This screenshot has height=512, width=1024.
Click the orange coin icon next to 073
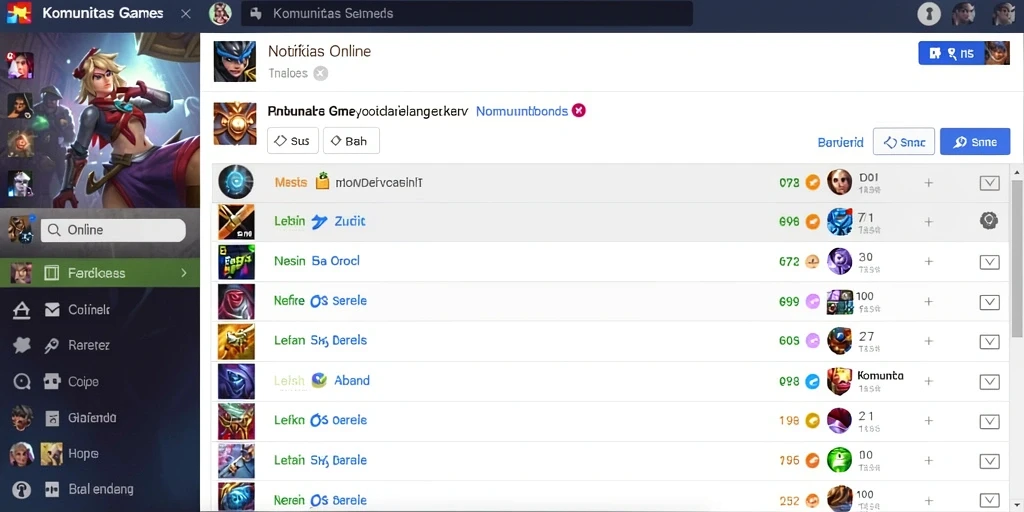click(812, 183)
